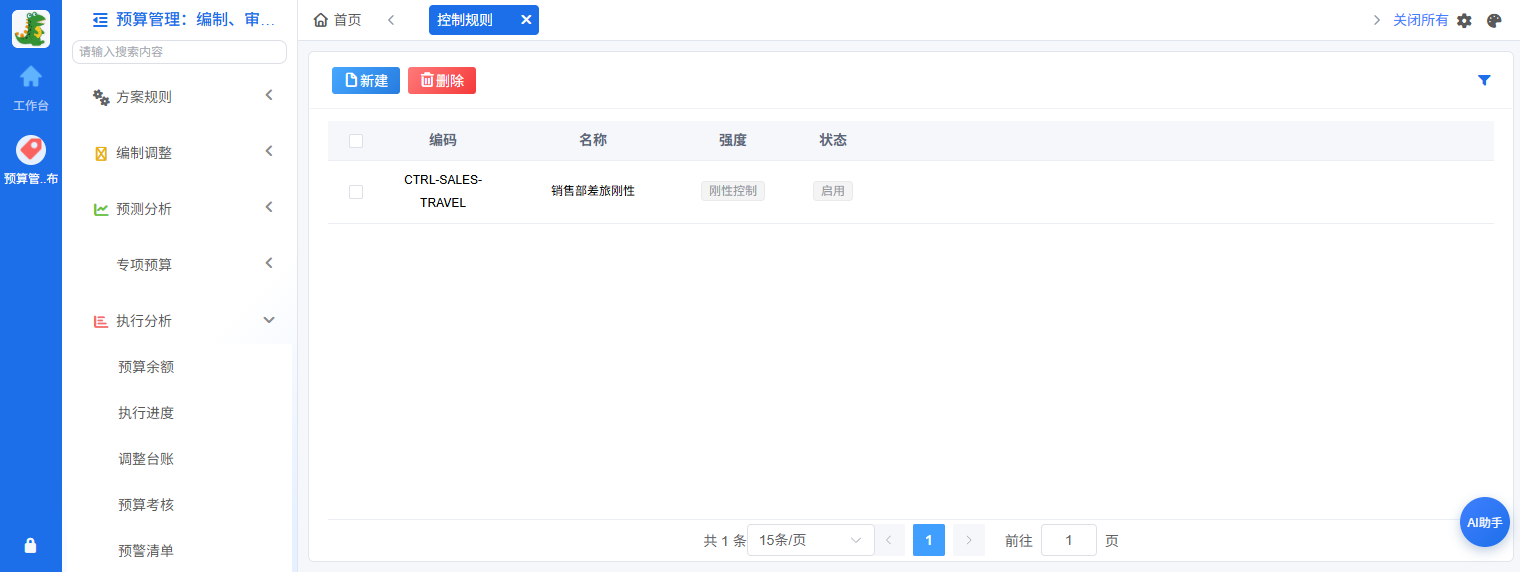
Task: Open settings with the gear icon
Action: click(x=1464, y=20)
